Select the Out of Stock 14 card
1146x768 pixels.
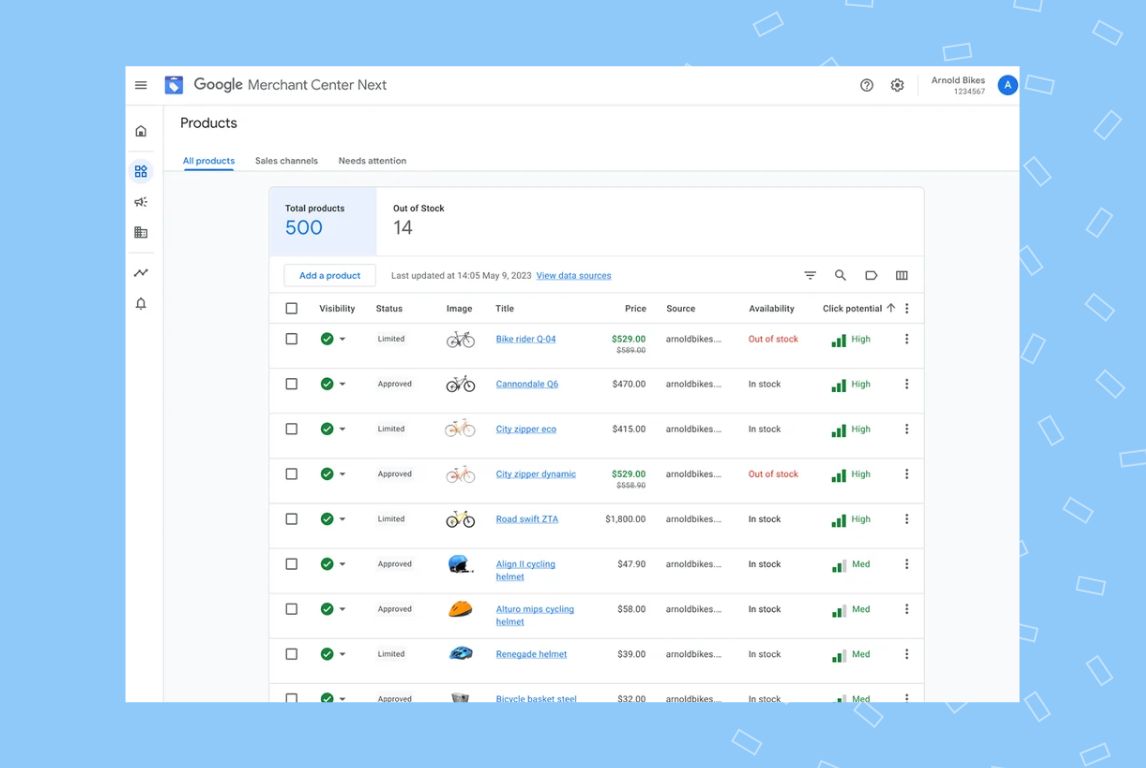click(x=419, y=221)
